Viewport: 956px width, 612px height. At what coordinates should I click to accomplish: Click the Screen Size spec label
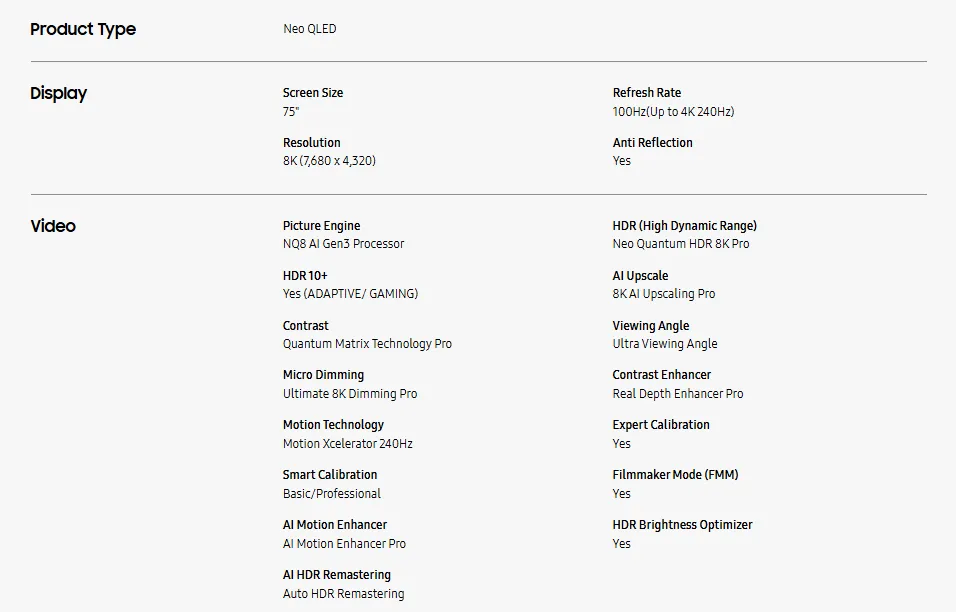(313, 93)
